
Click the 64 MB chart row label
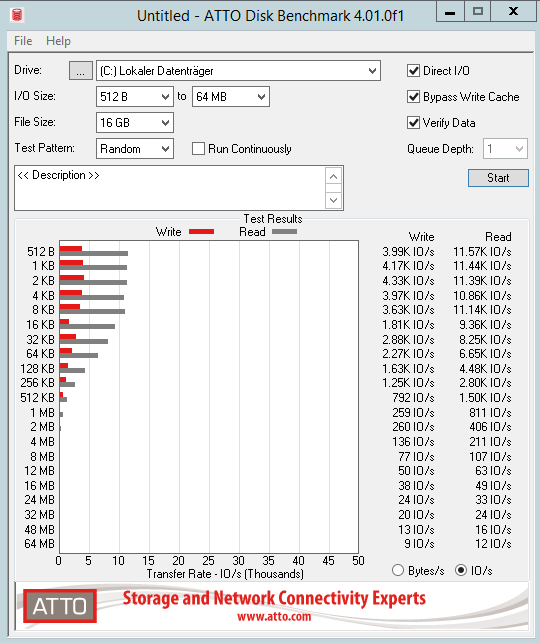[x=39, y=544]
